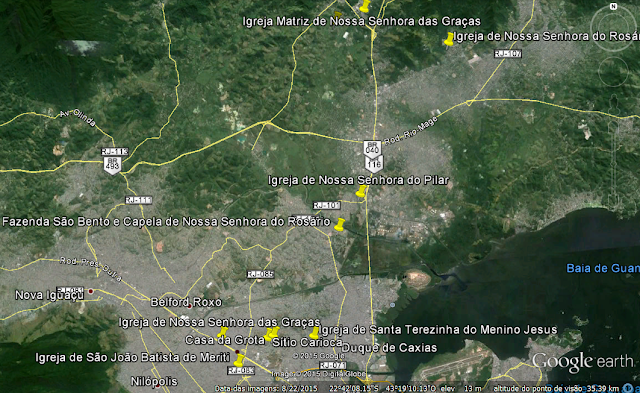Click the BR 040 highway shield
Image resolution: width=640 pixels, height=393 pixels.
point(372,149)
